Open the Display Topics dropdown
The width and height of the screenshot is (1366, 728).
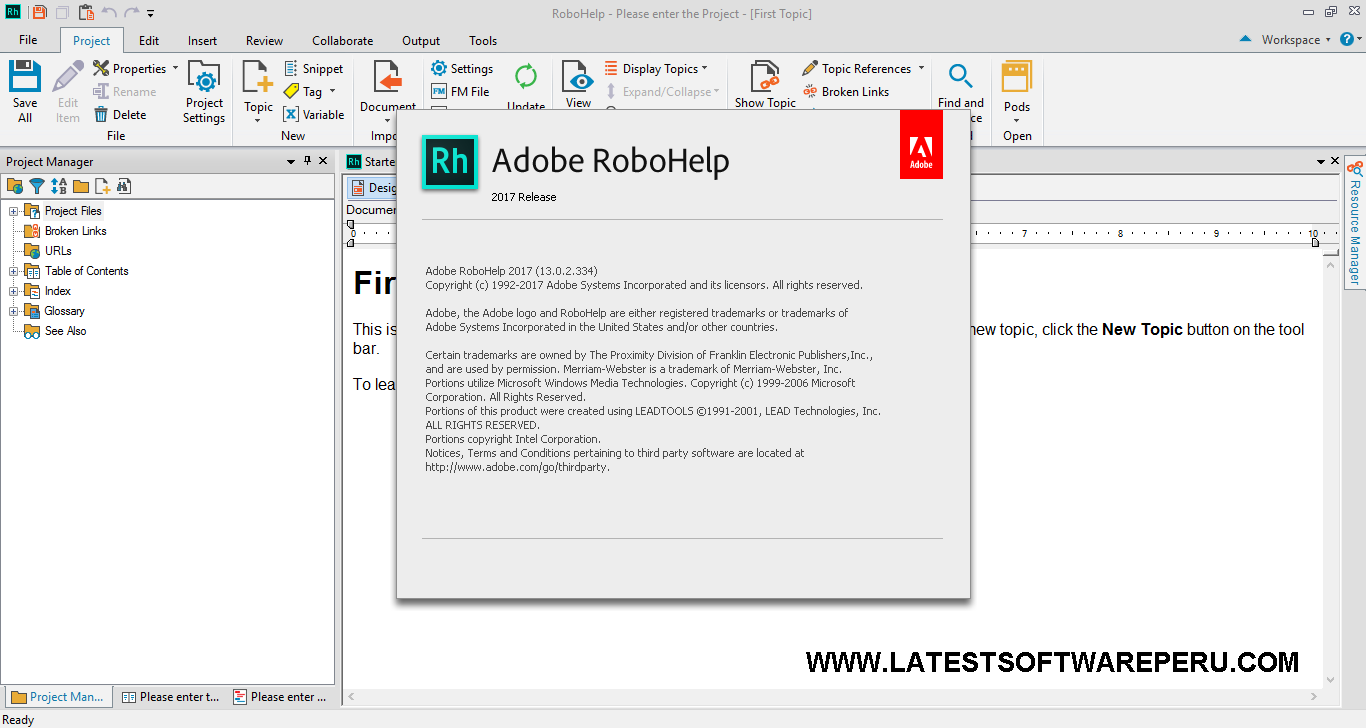(x=656, y=69)
